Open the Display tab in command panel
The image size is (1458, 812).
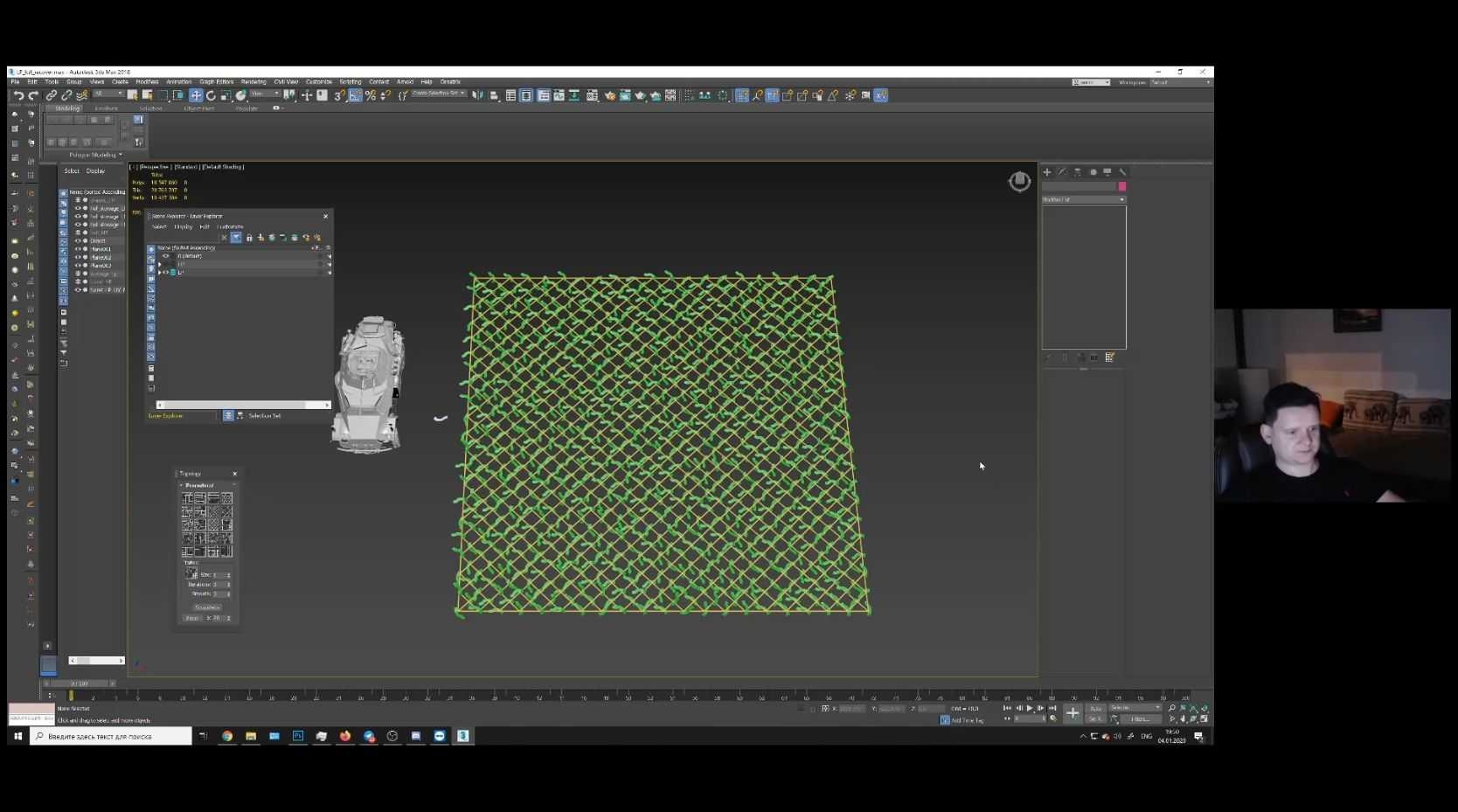click(1107, 172)
